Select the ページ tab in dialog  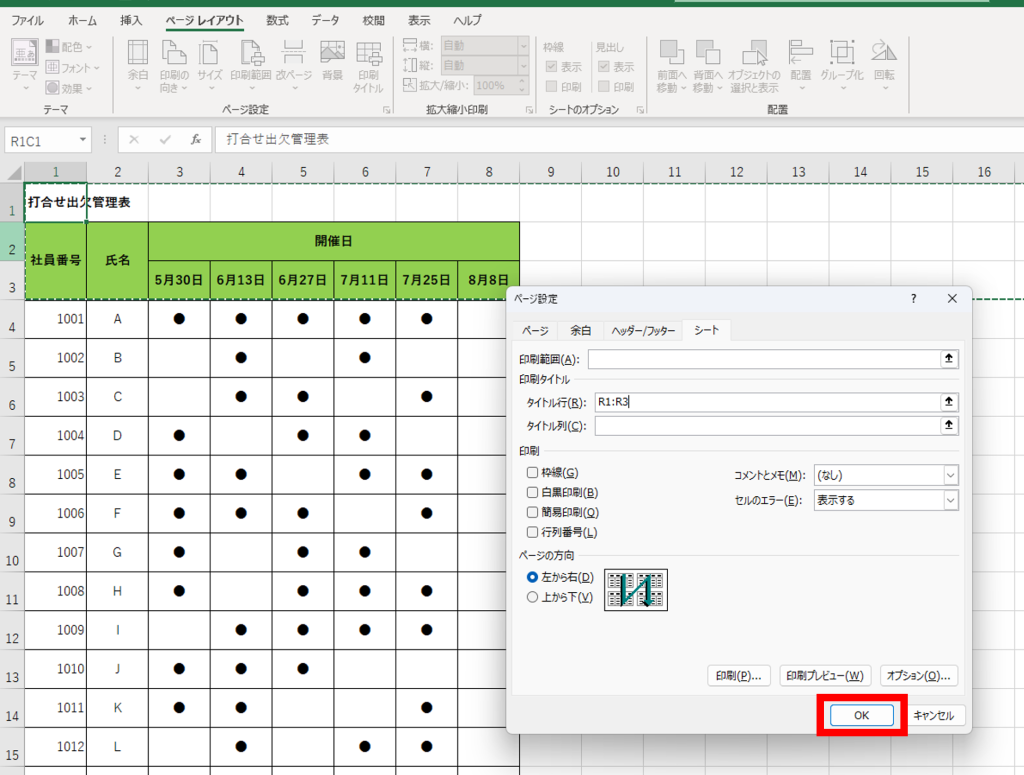[x=535, y=331]
